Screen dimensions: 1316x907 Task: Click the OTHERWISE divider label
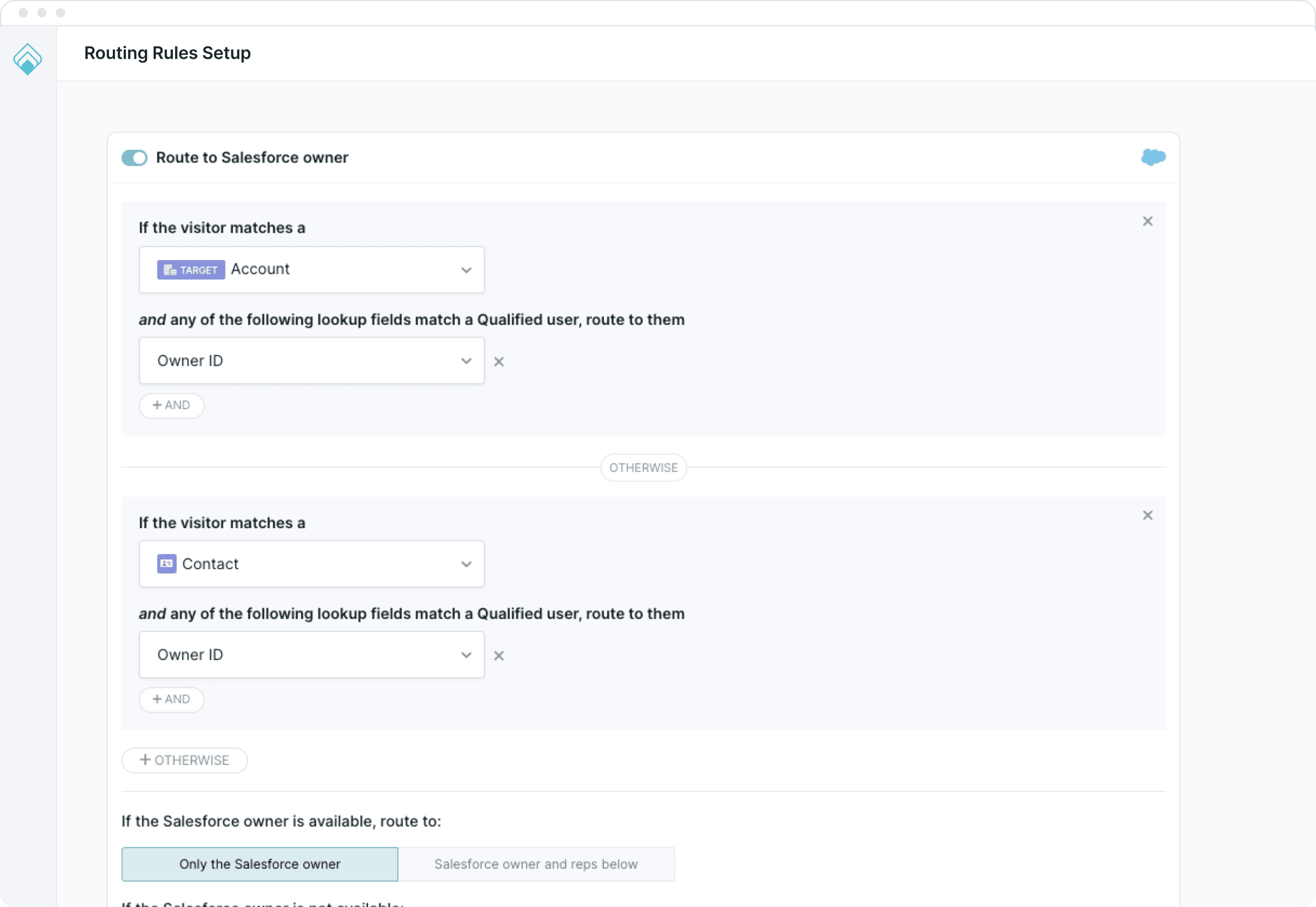643,467
